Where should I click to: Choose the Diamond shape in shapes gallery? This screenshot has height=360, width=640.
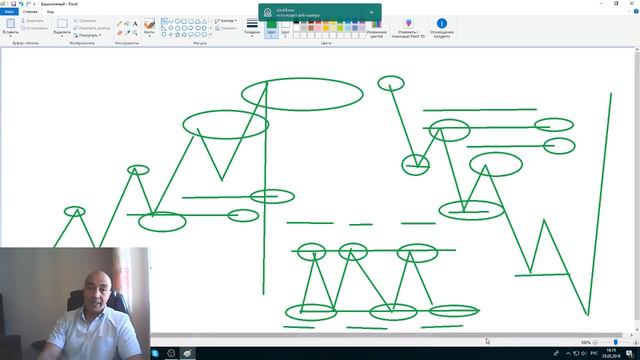[x=171, y=28]
